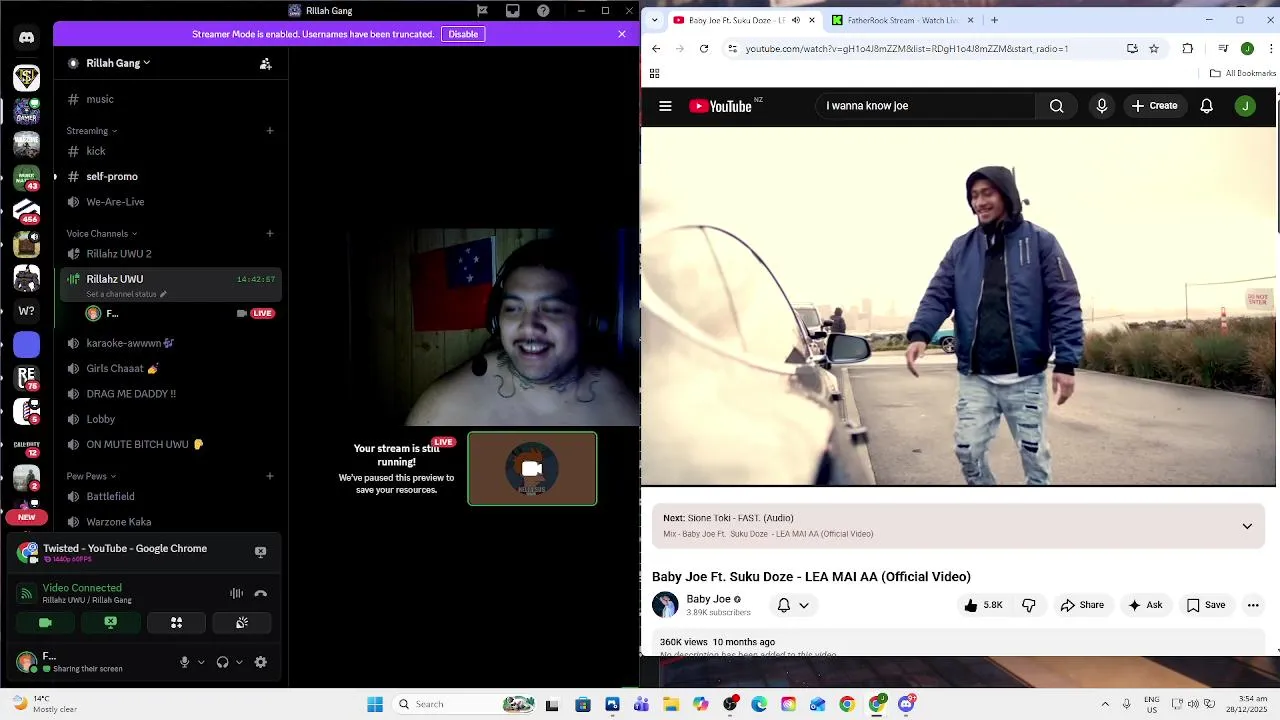Viewport: 1280px width, 720px height.
Task: Click the YouTube Create button
Action: pos(1155,106)
